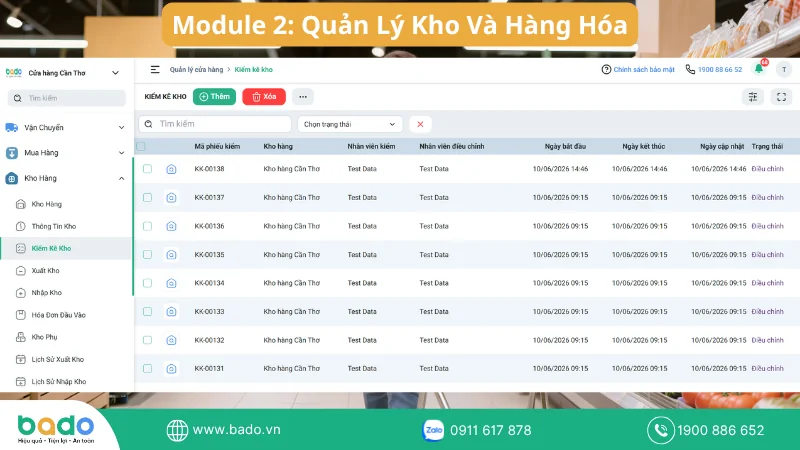Screen dimensions: 800x450
Task: Open the notification bell
Action: point(759,69)
